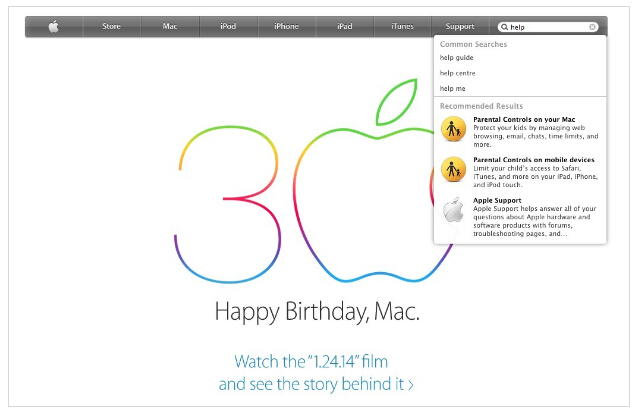Open the Store tab
This screenshot has height=414, width=640.
point(111,27)
